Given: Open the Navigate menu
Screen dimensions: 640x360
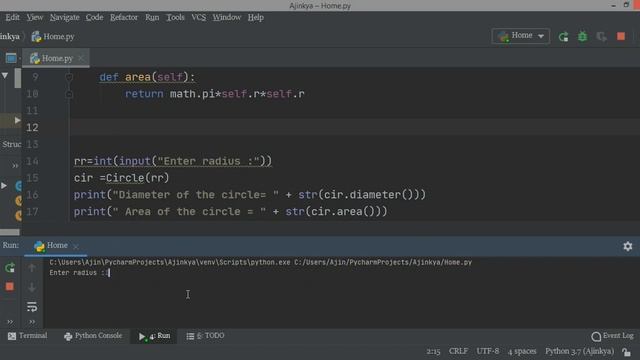Looking at the screenshot, I should (x=64, y=18).
